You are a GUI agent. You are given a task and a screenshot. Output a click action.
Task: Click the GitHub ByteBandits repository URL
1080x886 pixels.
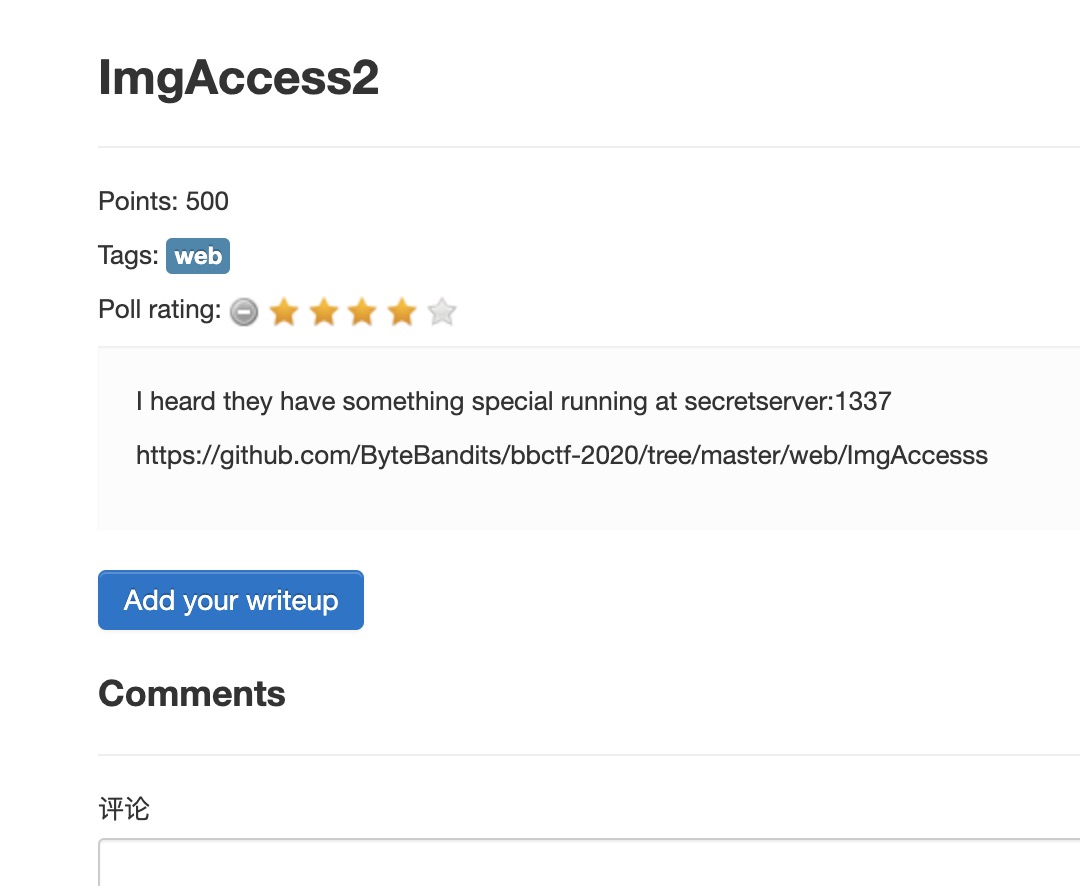pyautogui.click(x=561, y=456)
